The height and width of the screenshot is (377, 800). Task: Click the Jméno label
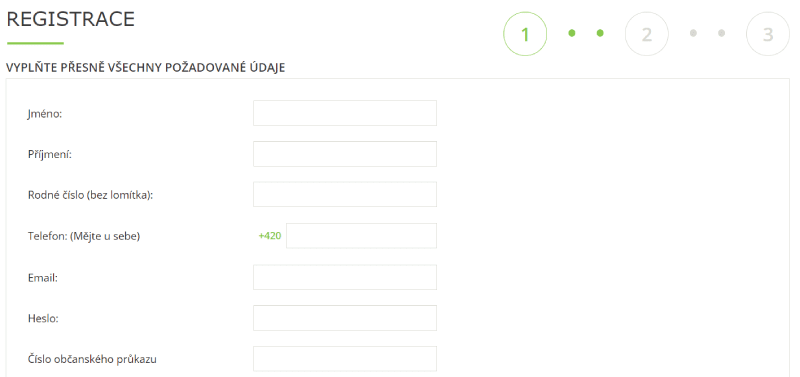[x=45, y=114]
